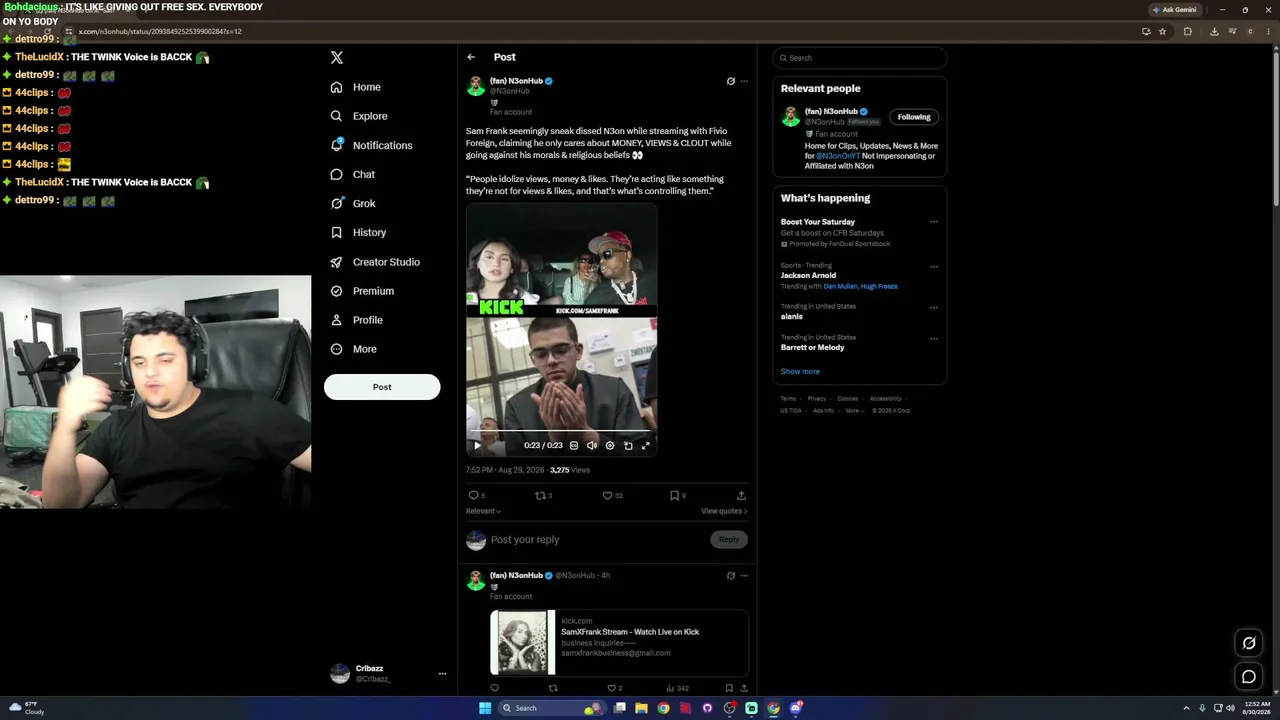Screen dimensions: 1280x720
Task: Open the floating Grok button
Action: [x=1248, y=643]
